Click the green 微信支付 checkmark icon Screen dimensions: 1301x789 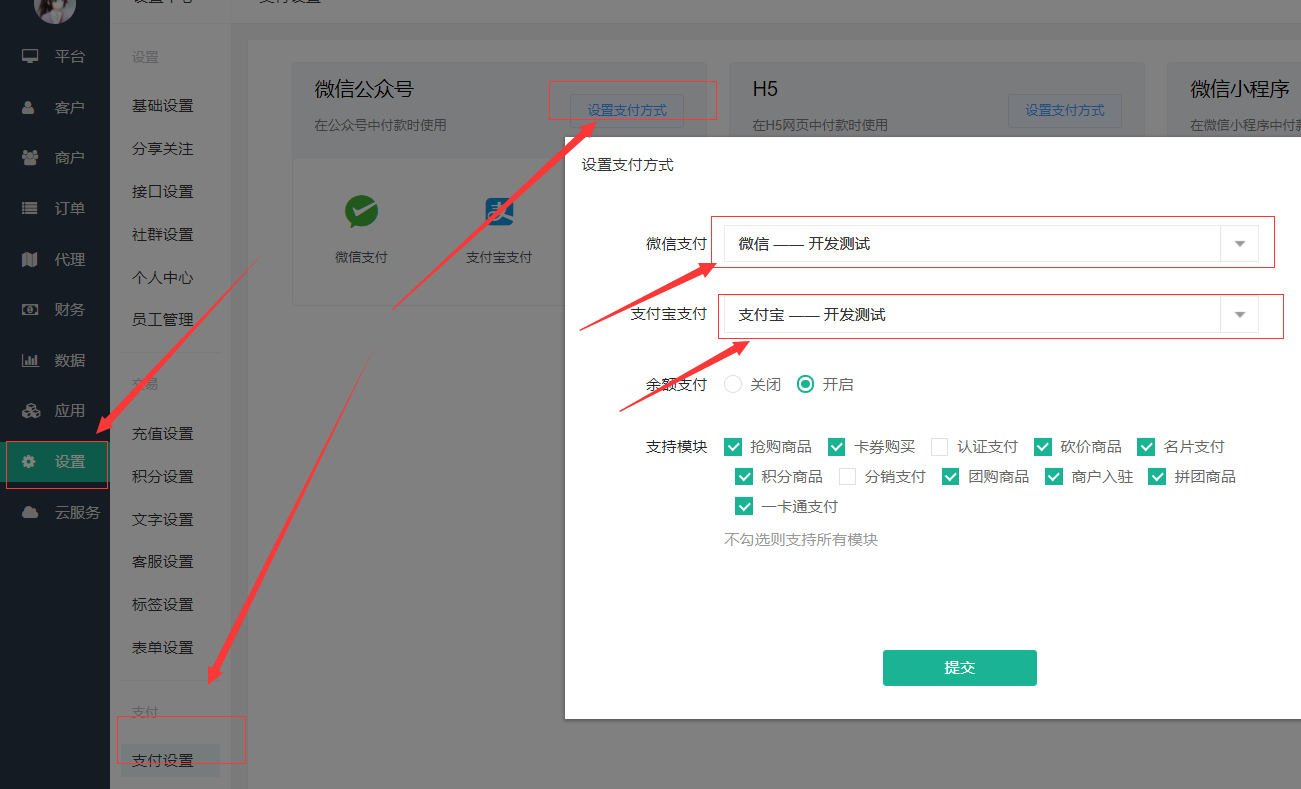click(x=361, y=211)
